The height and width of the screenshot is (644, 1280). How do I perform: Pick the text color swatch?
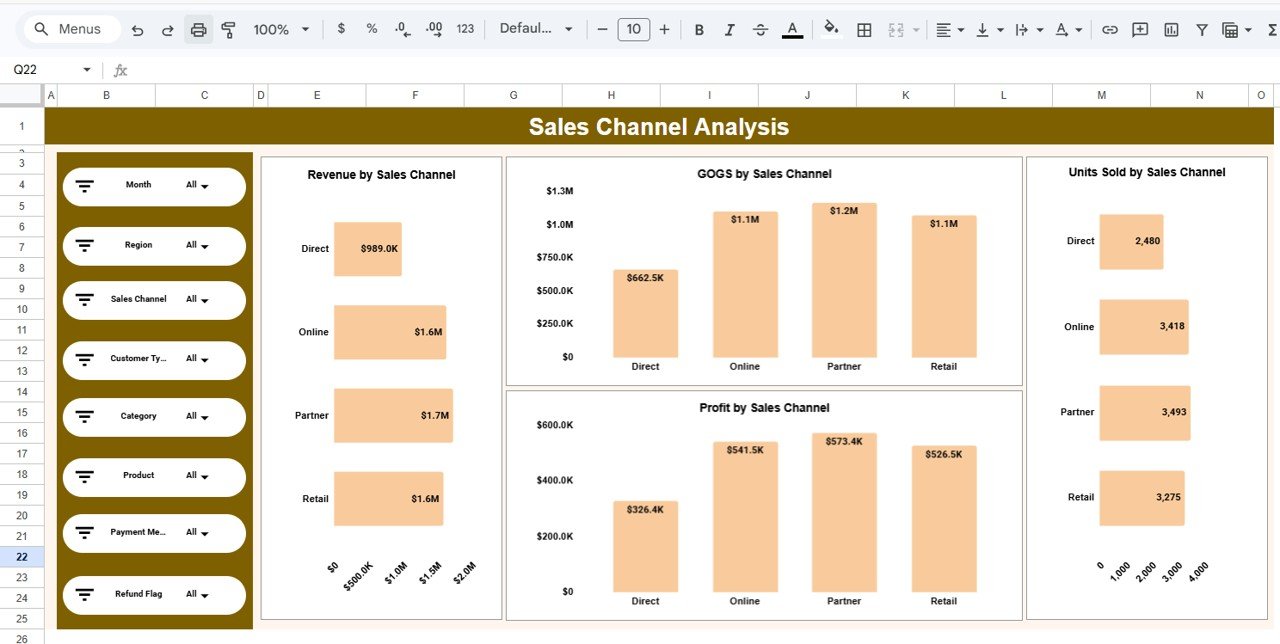pos(792,29)
